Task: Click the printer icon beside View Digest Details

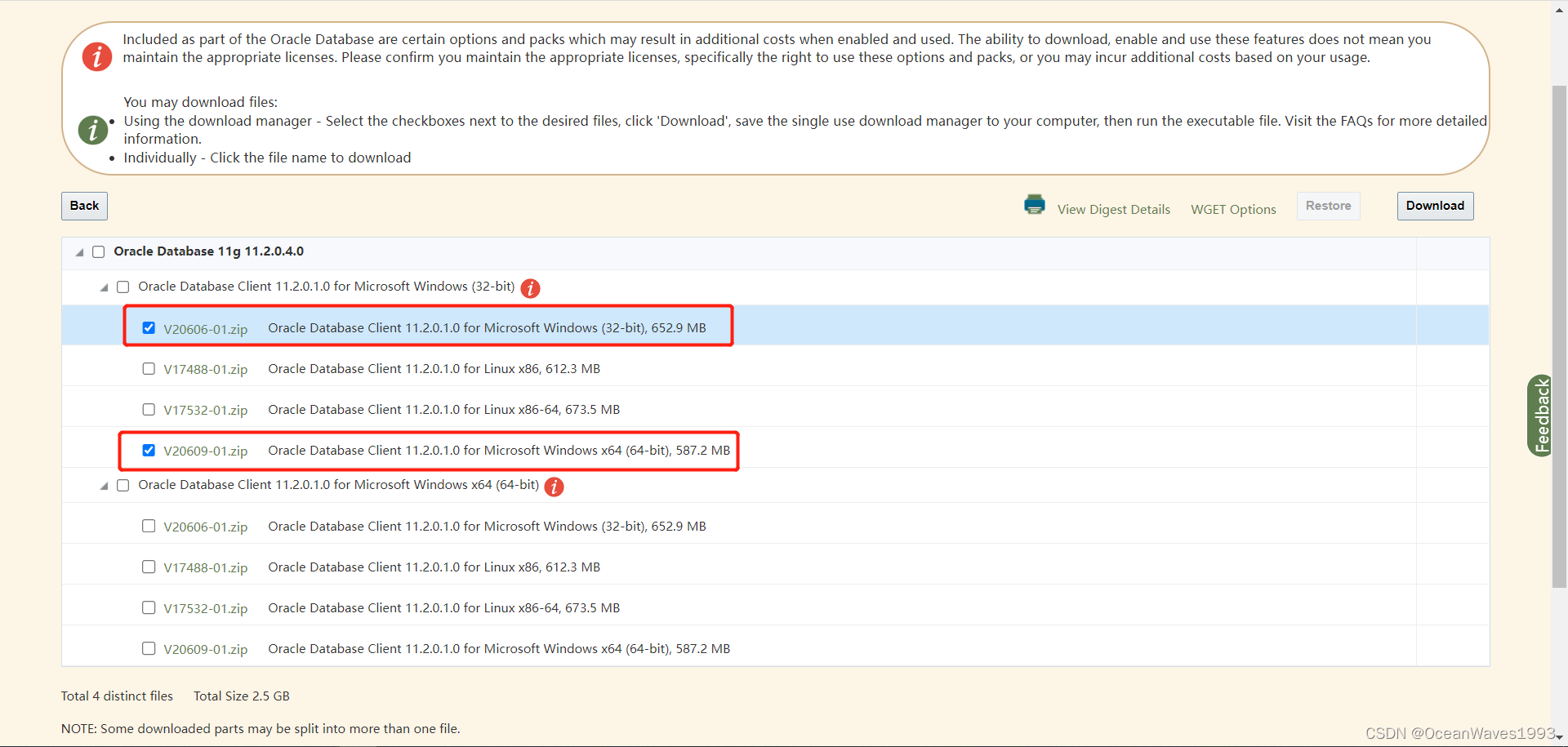Action: pos(1035,204)
